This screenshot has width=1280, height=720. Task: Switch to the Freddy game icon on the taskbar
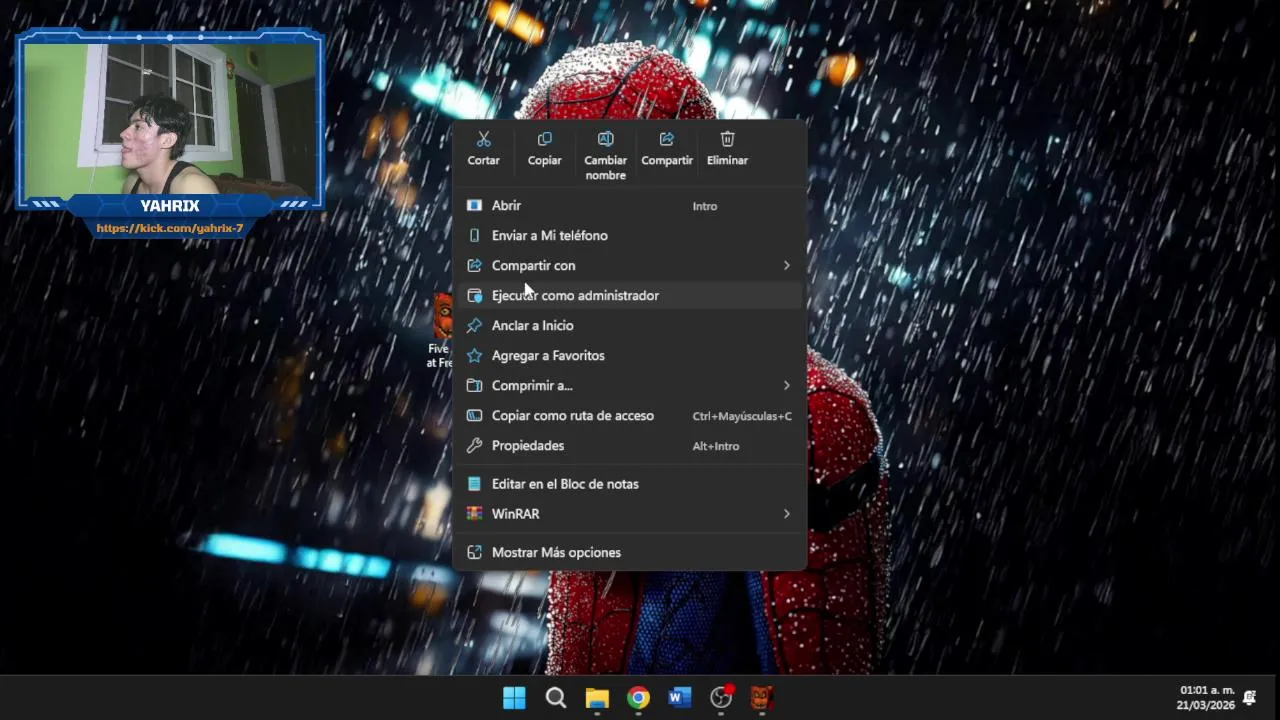click(x=762, y=698)
